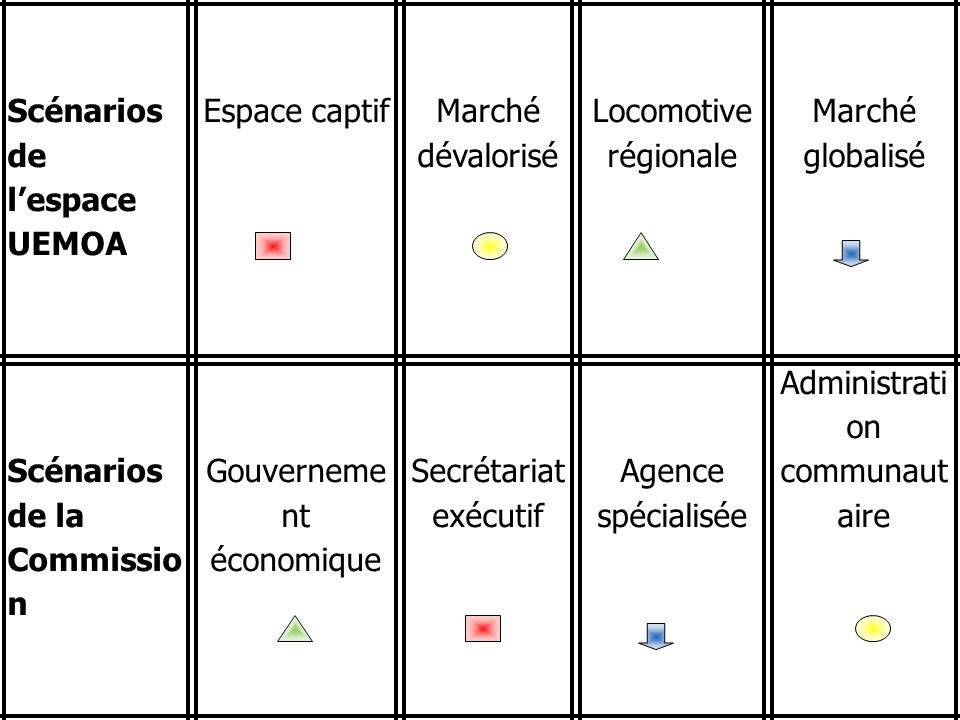The image size is (960, 720).
Task: Select the 'Administration communautaire' text
Action: (x=864, y=449)
